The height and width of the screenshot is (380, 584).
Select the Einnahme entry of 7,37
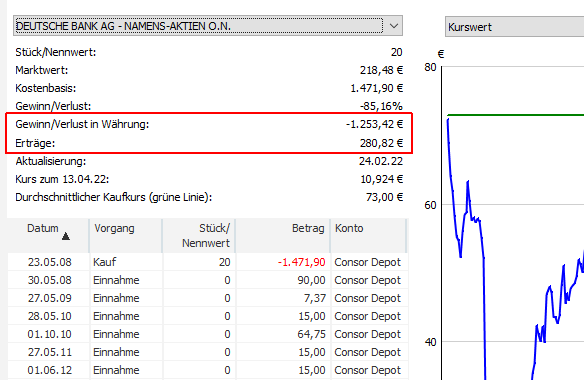pyautogui.click(x=208, y=298)
